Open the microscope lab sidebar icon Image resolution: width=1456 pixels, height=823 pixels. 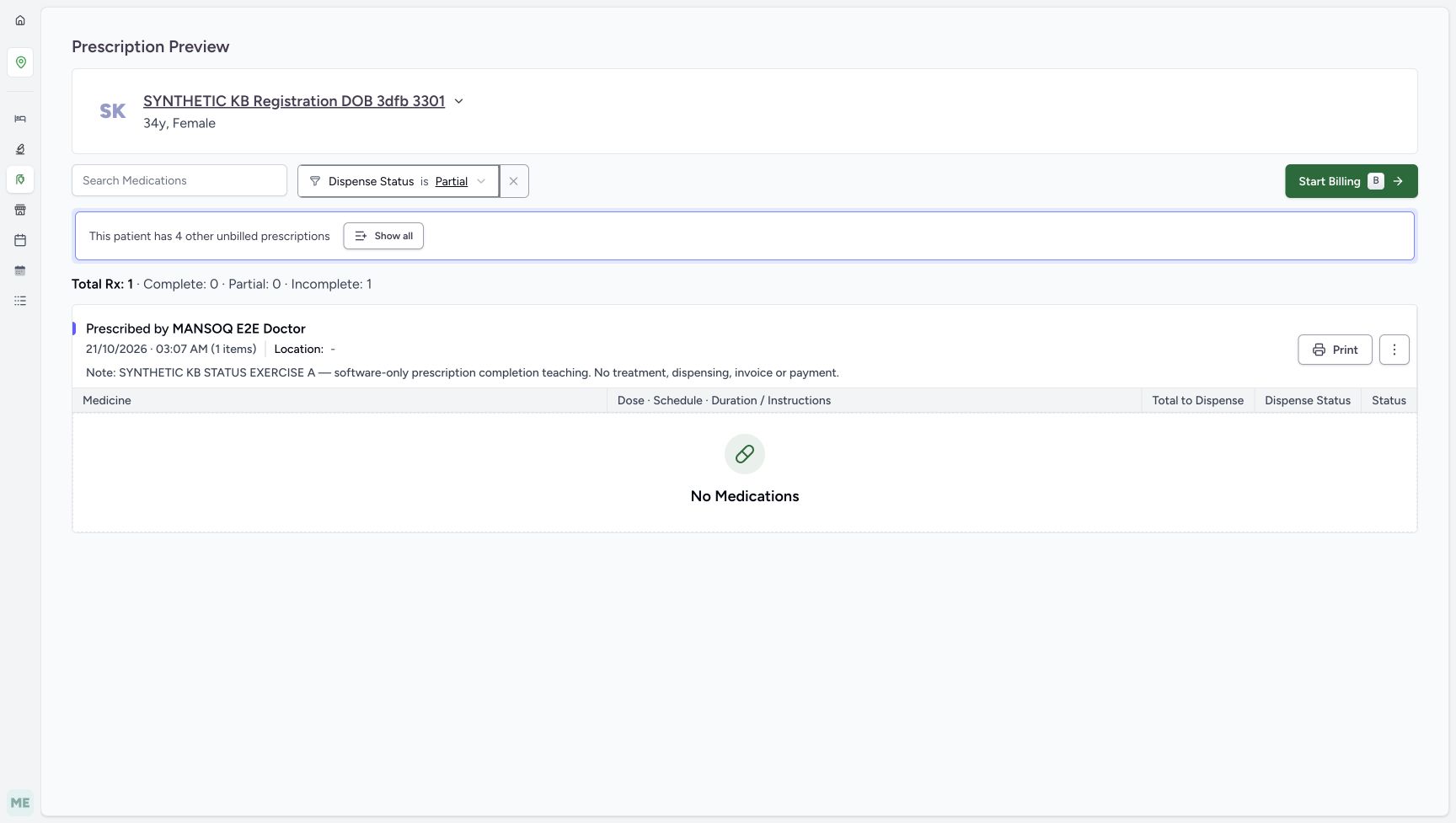pos(20,149)
